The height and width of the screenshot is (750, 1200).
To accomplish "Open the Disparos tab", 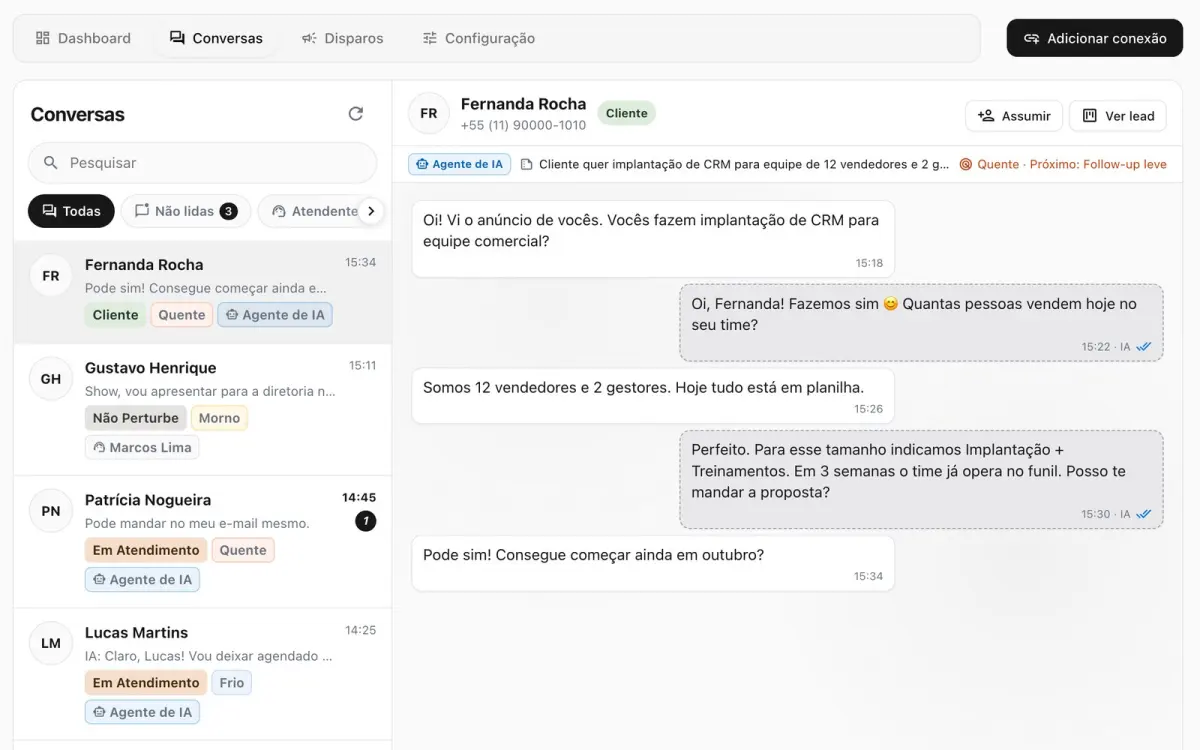I will [342, 38].
